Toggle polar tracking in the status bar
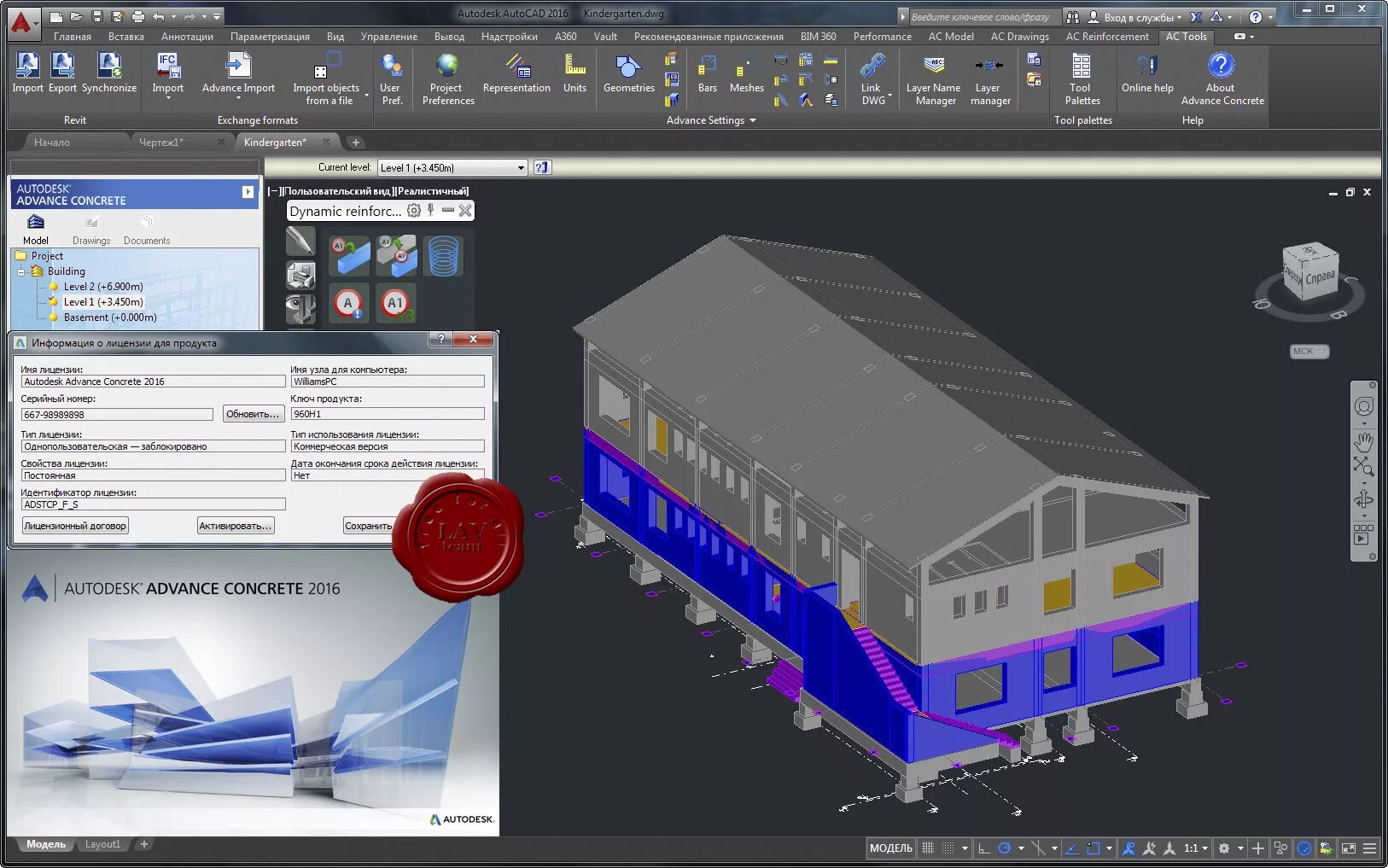Screen dimensions: 1388x868 tap(1005, 848)
